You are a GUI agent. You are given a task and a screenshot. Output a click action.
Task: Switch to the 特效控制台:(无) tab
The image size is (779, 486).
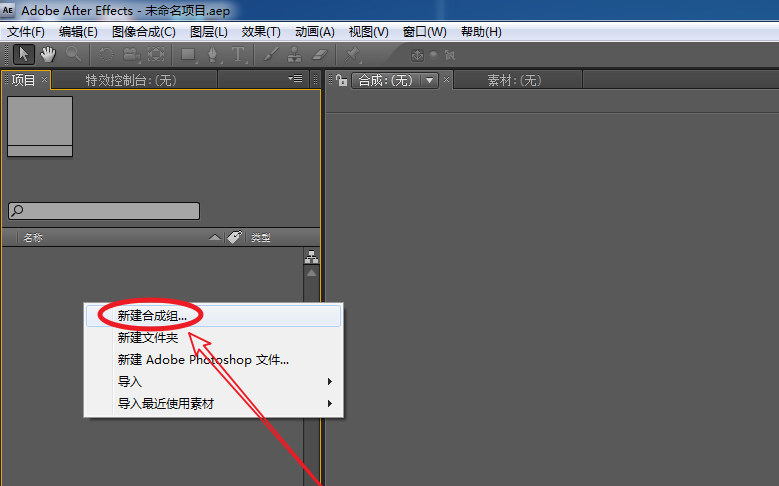point(131,80)
